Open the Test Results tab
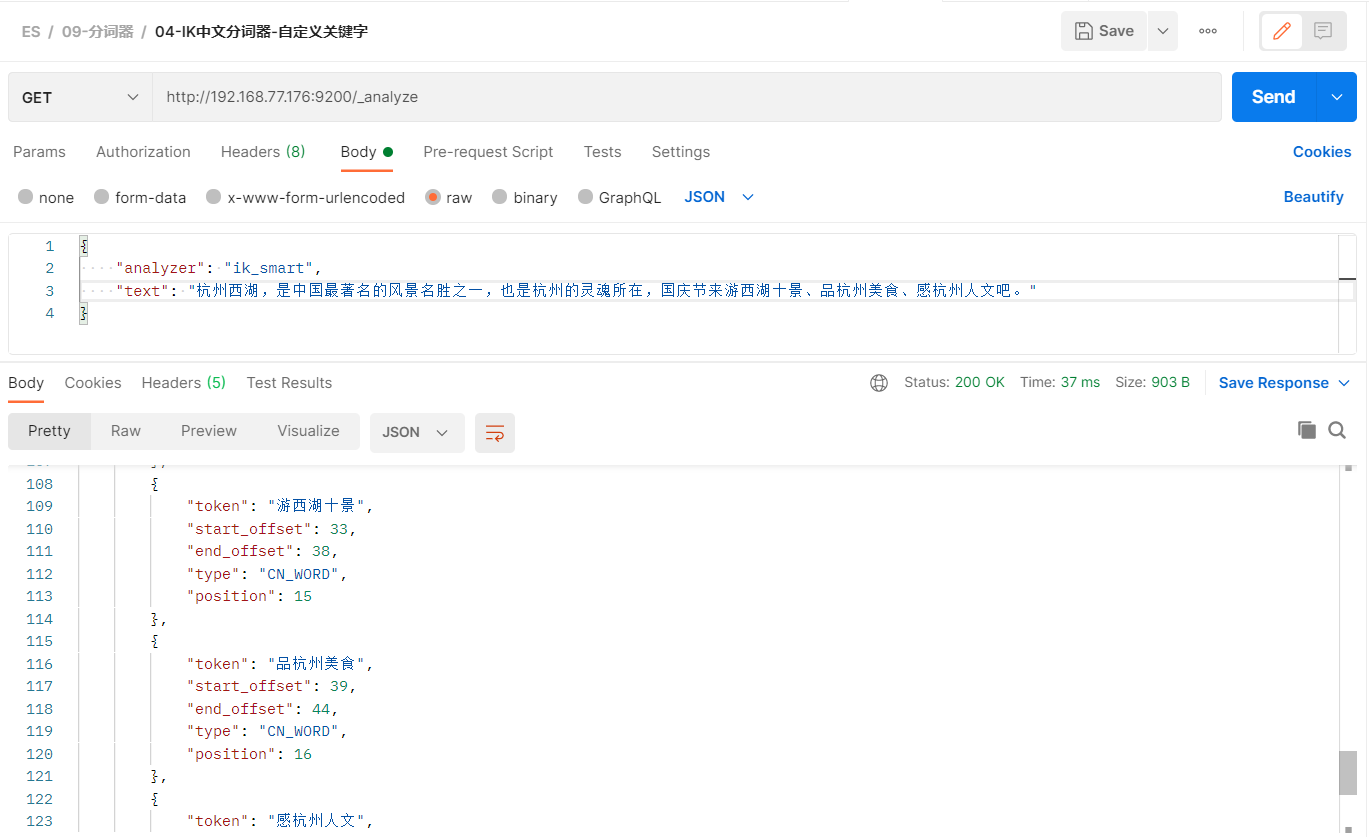 point(289,383)
